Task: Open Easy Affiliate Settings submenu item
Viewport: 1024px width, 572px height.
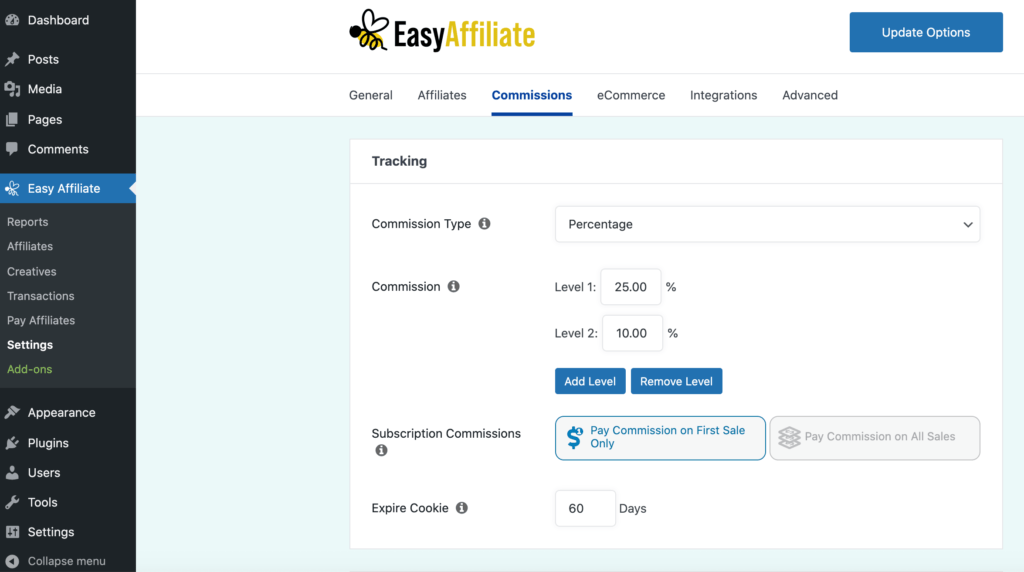Action: 30,345
